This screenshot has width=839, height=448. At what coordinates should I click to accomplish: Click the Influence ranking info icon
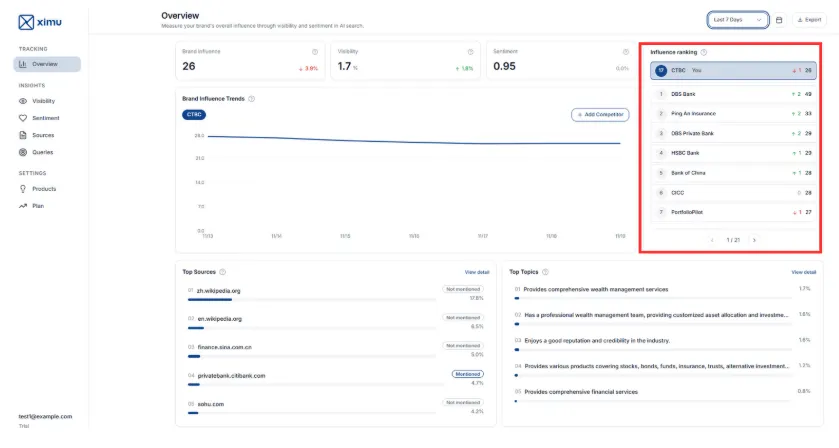tap(704, 52)
